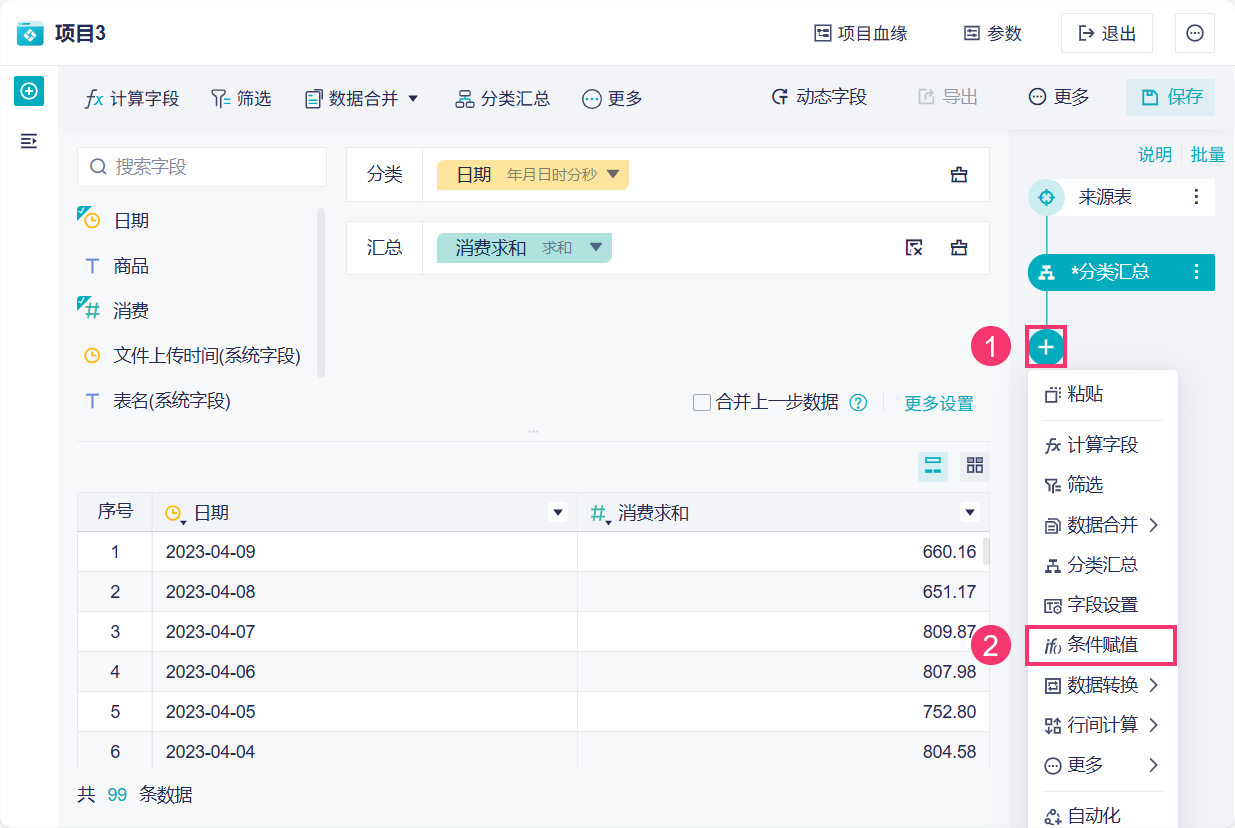Click the 搜索字段 search box

pos(202,167)
